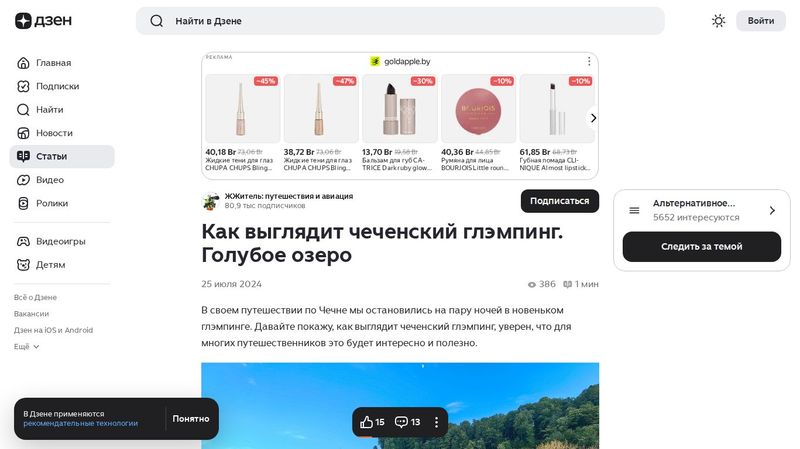Open the comments bubble icon
Screen dimensions: 800x449
pos(401,422)
